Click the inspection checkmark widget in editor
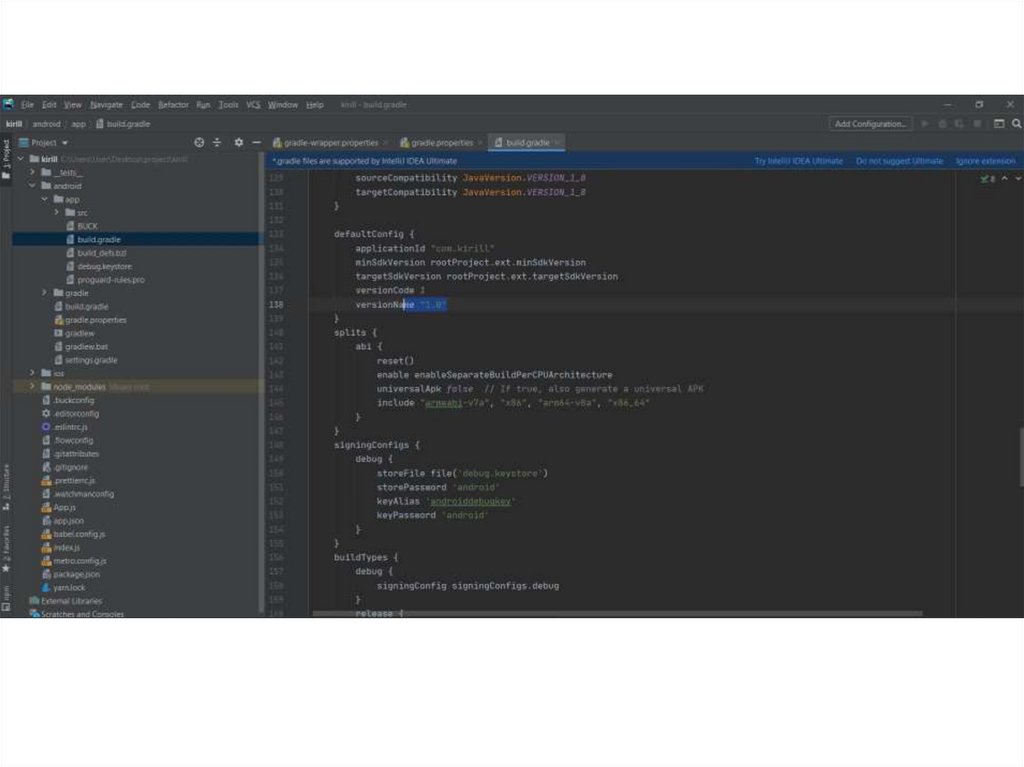 point(987,178)
